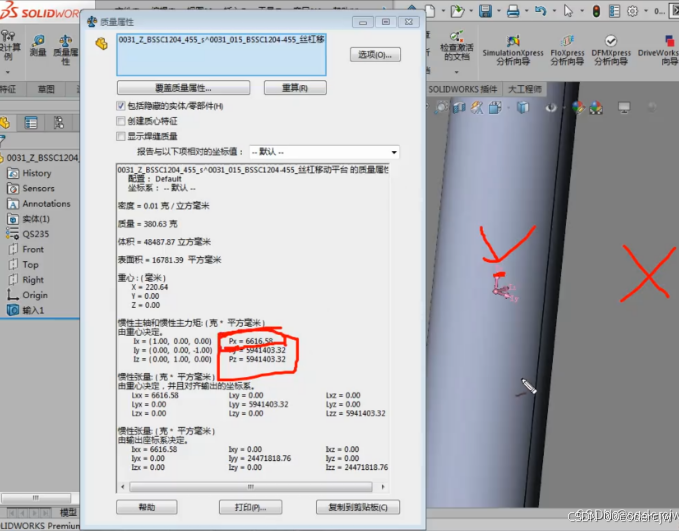Image resolution: width=679 pixels, height=531 pixels.
Task: Launch FloXpress analysis wizard
Action: 567,51
